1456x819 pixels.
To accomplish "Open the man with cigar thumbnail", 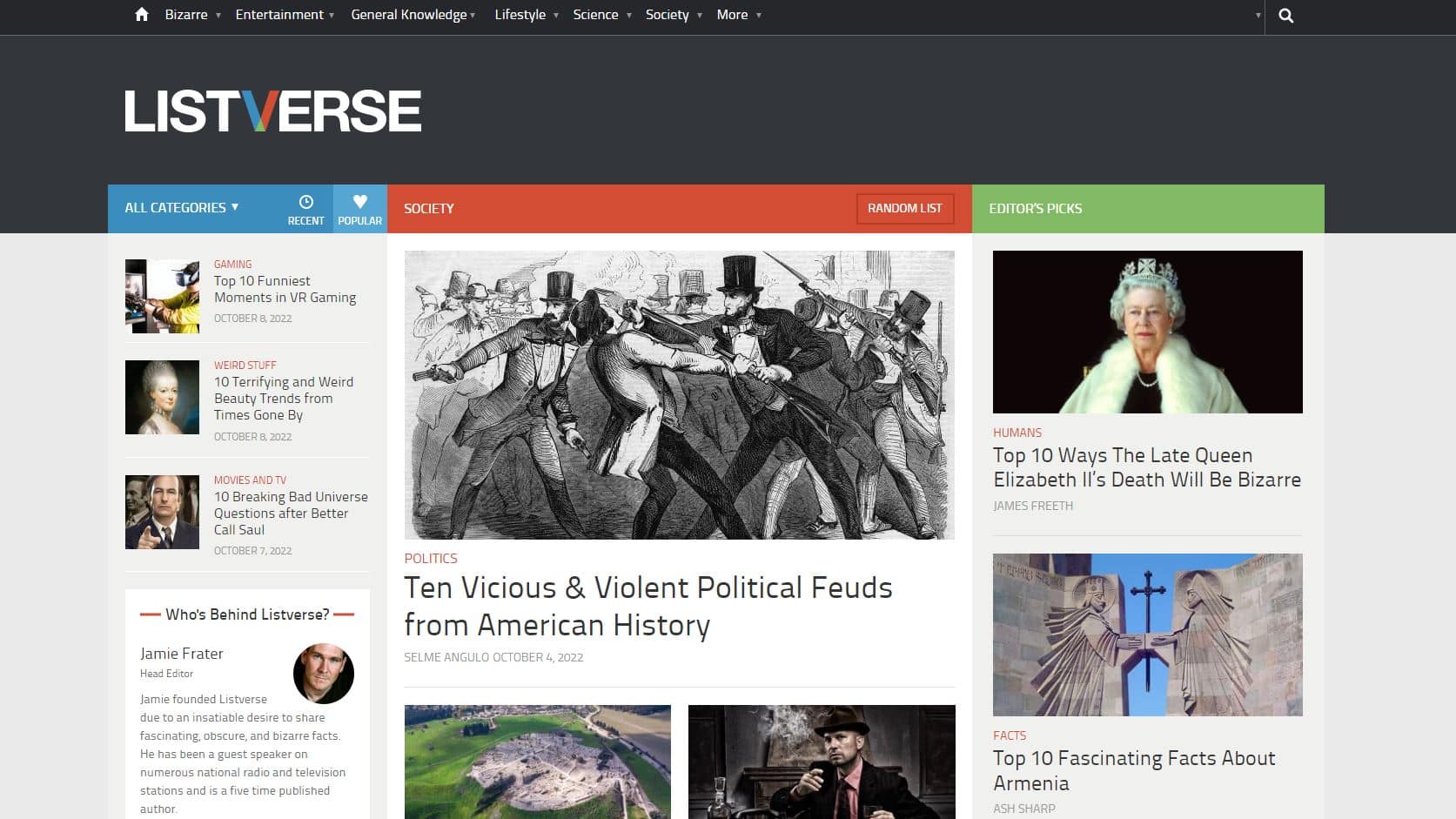I will point(822,762).
